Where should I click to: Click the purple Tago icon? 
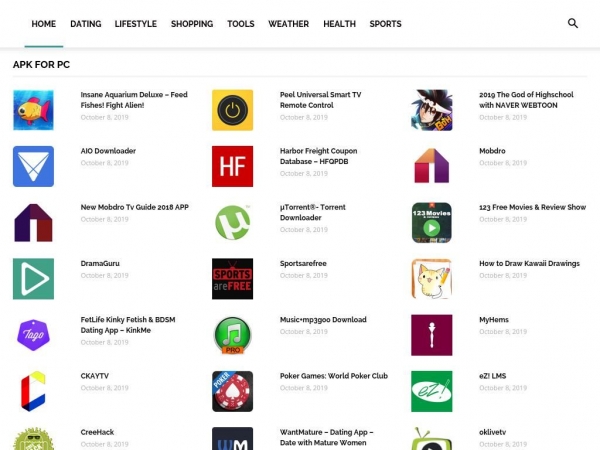pyautogui.click(x=33, y=335)
